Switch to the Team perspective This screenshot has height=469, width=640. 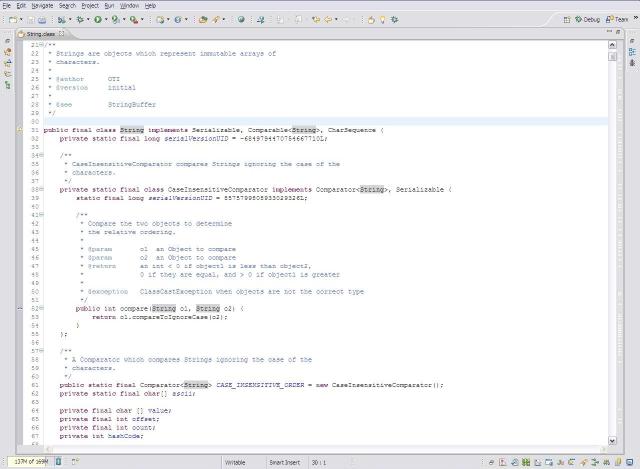tap(621, 19)
